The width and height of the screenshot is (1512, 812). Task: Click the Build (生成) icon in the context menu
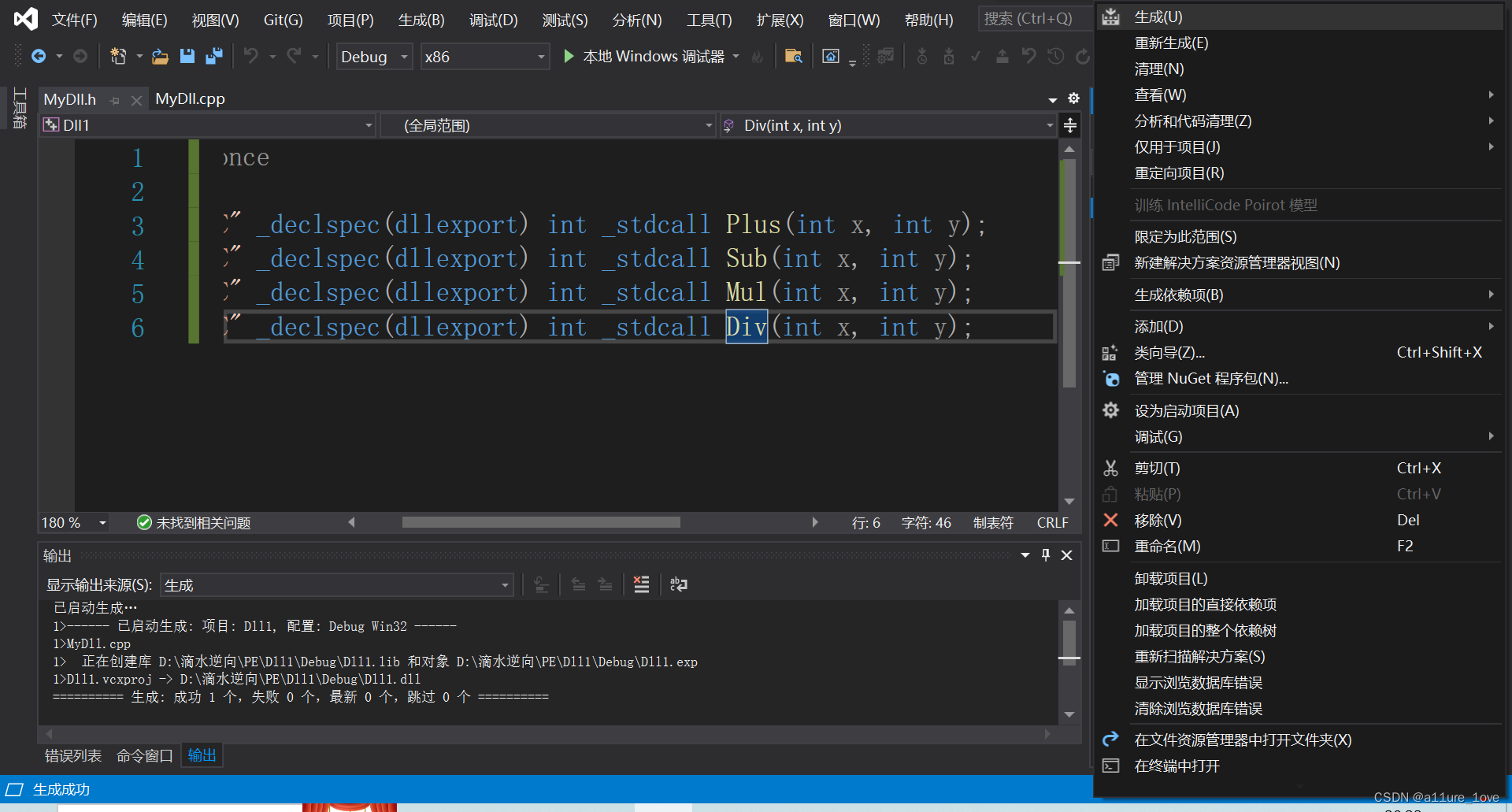[1110, 17]
